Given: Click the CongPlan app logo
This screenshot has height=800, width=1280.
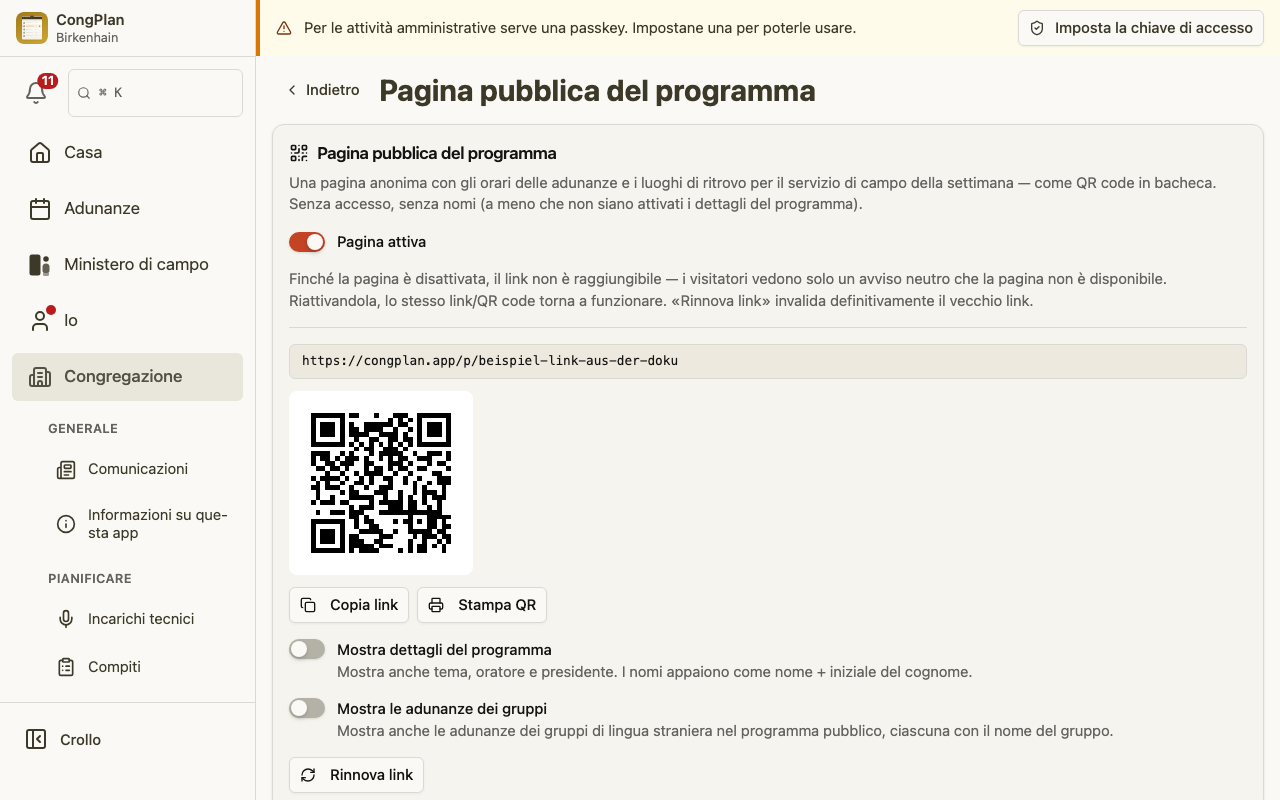Looking at the screenshot, I should point(32,28).
